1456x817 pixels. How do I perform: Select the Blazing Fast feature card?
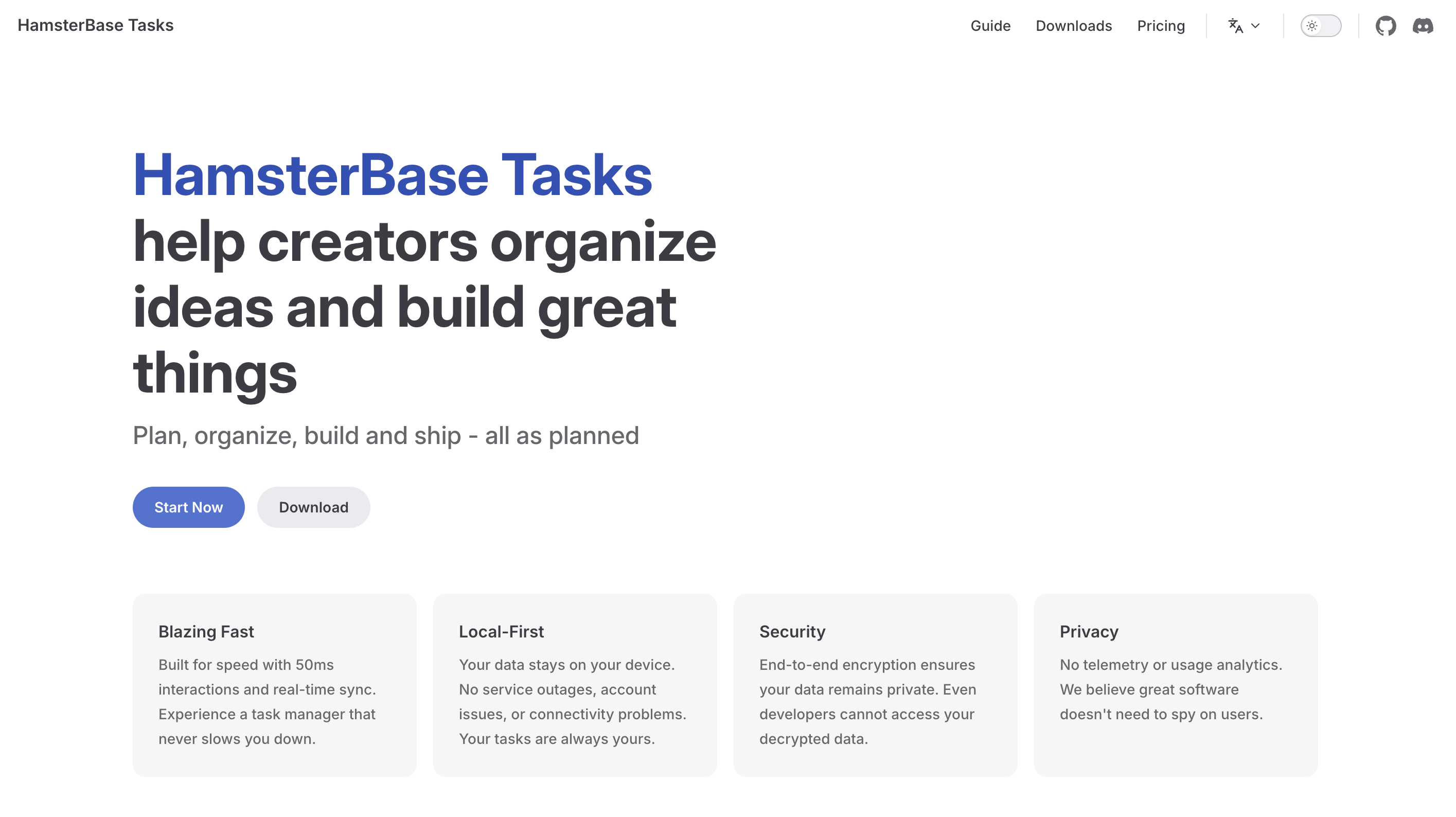(x=274, y=684)
